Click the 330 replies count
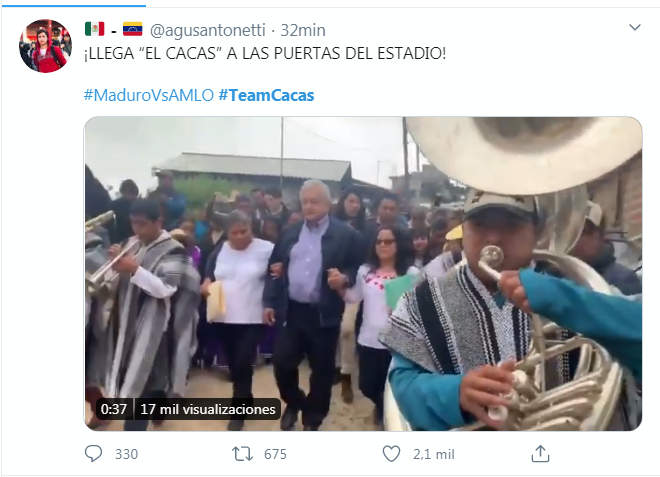The height and width of the screenshot is (477, 660). tap(126, 454)
